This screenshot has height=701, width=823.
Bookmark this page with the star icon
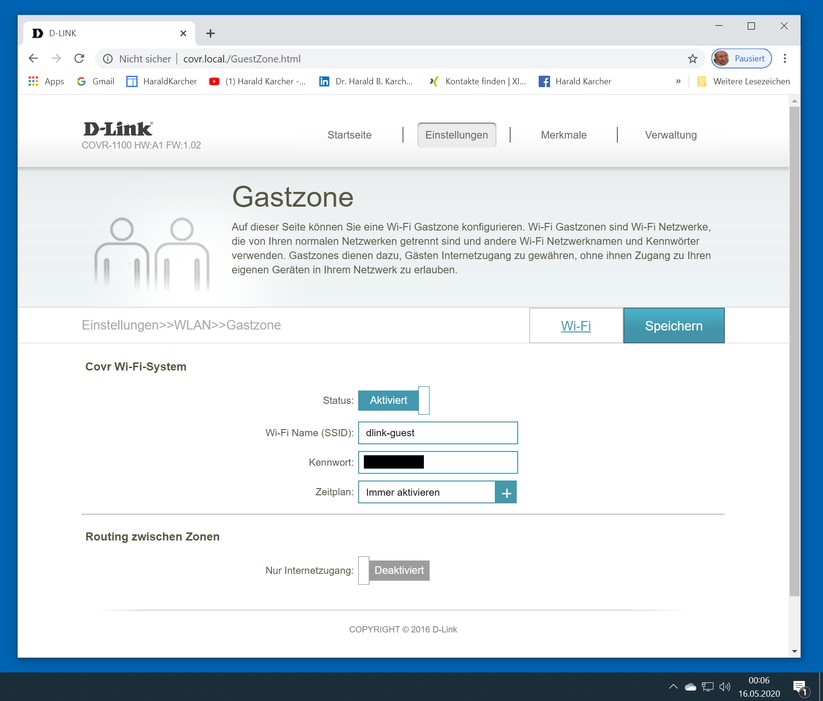tap(692, 59)
